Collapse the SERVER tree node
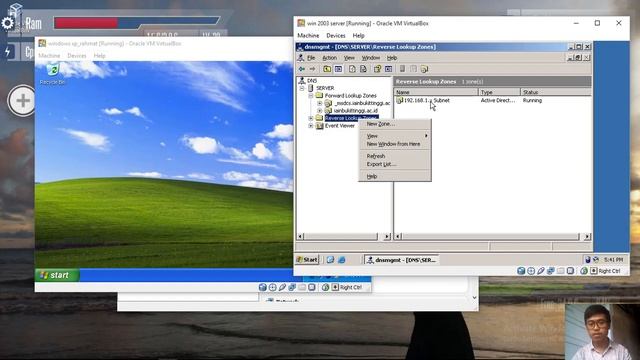Image resolution: width=640 pixels, height=360 pixels. click(302, 88)
